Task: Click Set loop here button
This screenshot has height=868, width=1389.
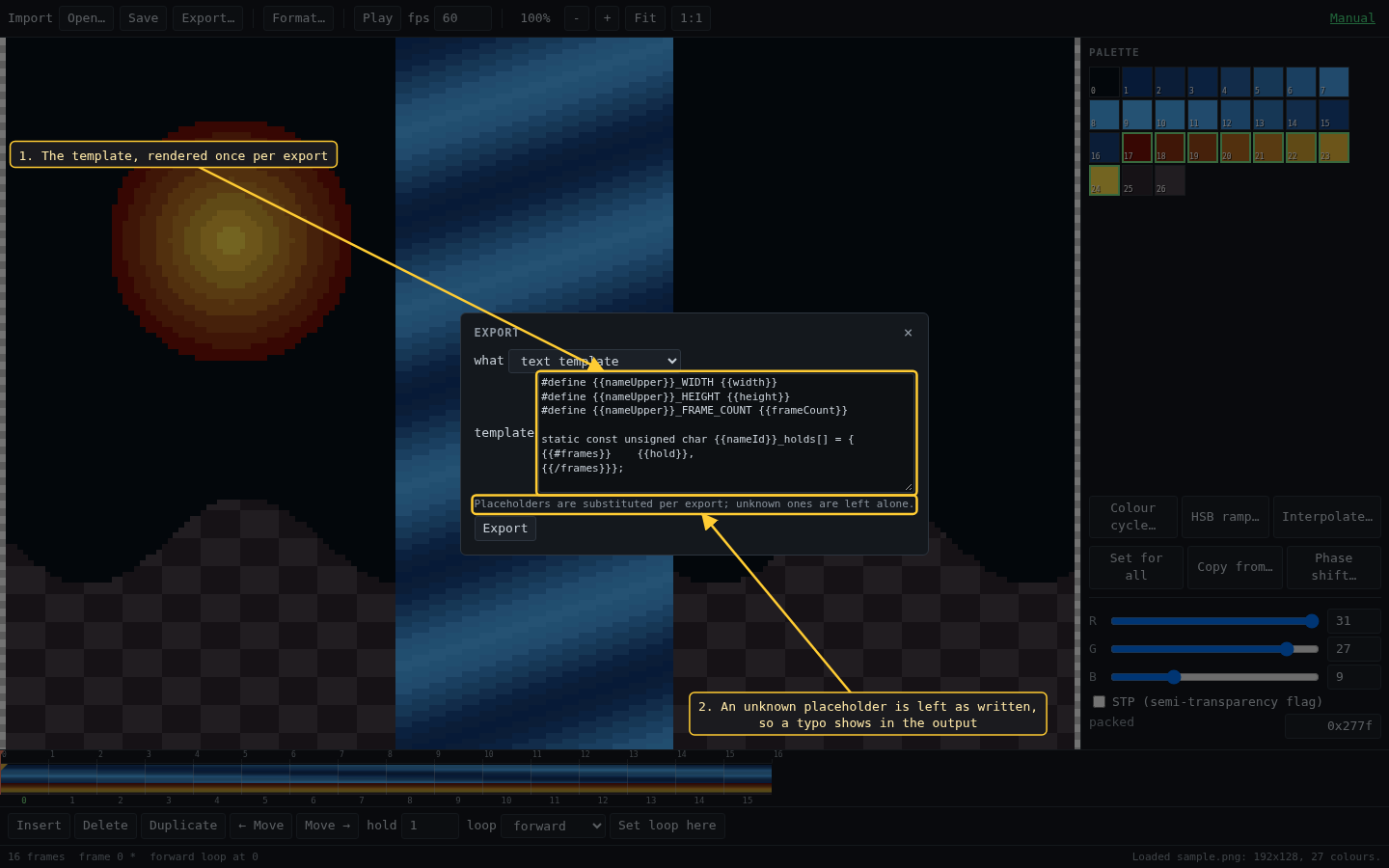Action: [x=667, y=826]
